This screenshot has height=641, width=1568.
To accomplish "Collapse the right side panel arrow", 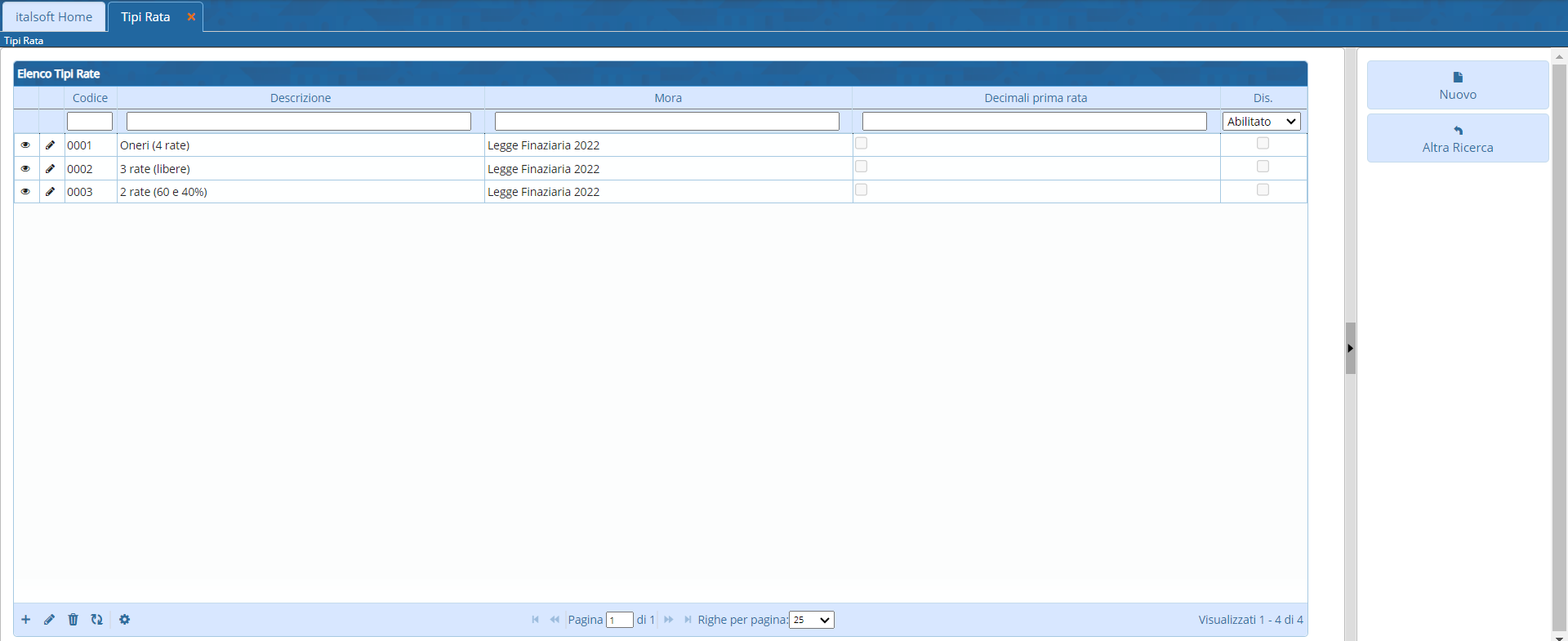I will [1350, 349].
